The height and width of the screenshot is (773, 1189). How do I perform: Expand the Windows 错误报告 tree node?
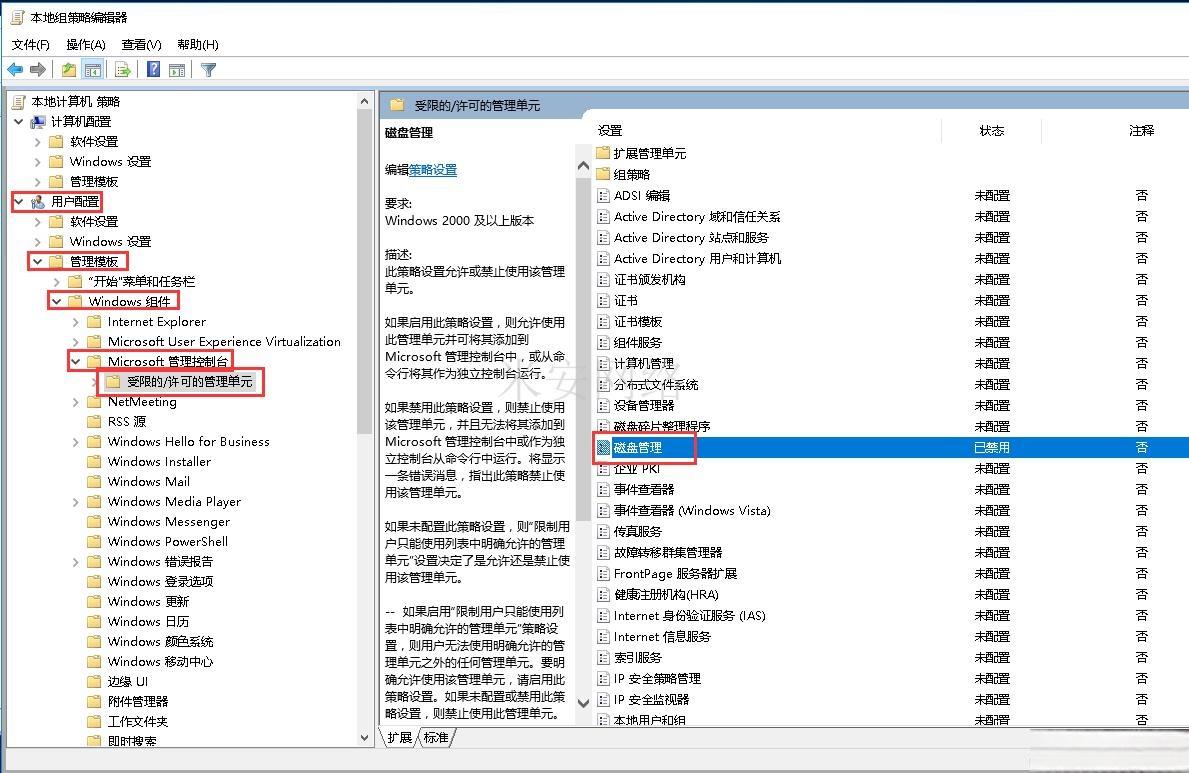(75, 562)
